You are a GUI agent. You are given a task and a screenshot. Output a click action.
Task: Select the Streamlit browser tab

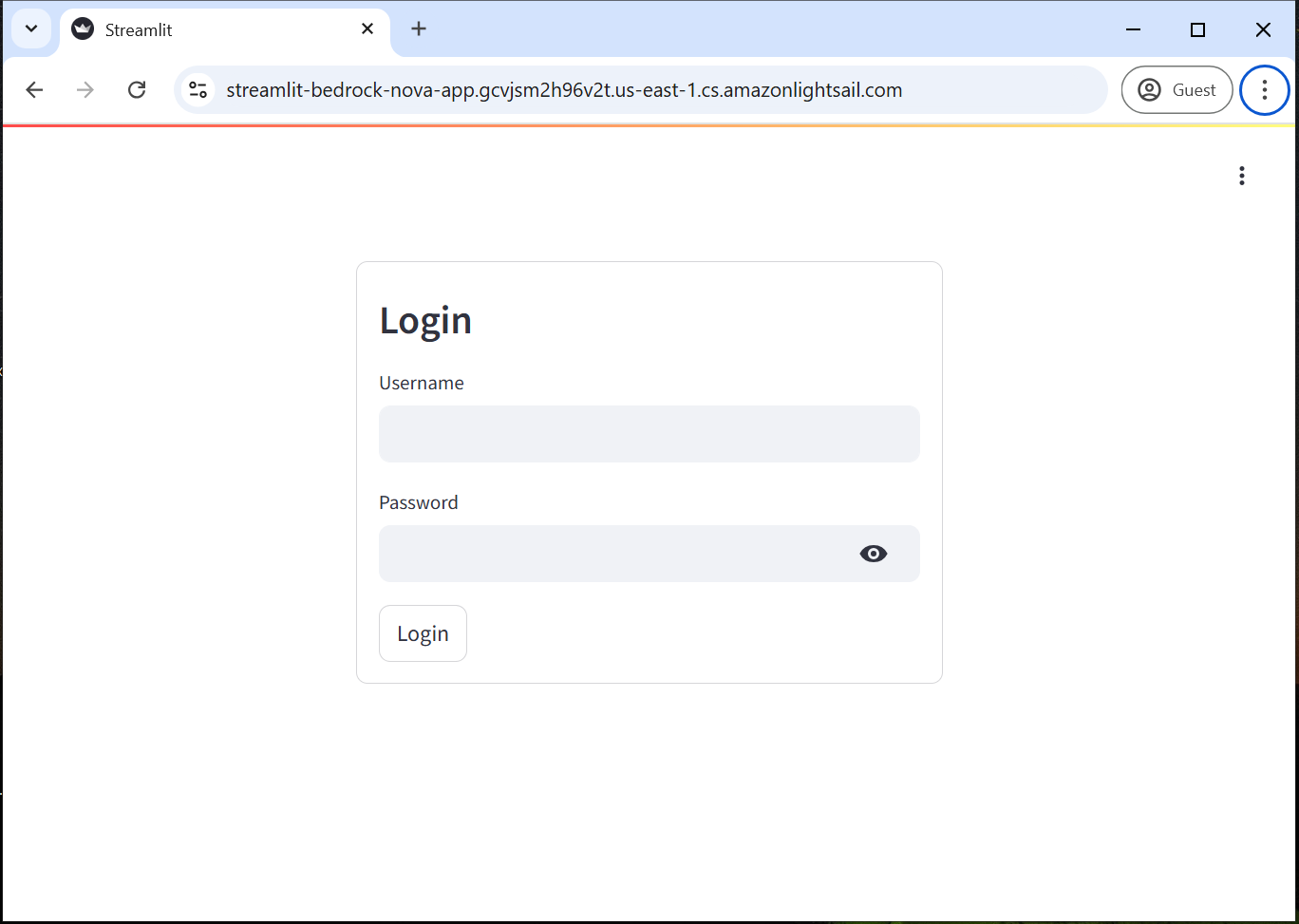coord(225,29)
